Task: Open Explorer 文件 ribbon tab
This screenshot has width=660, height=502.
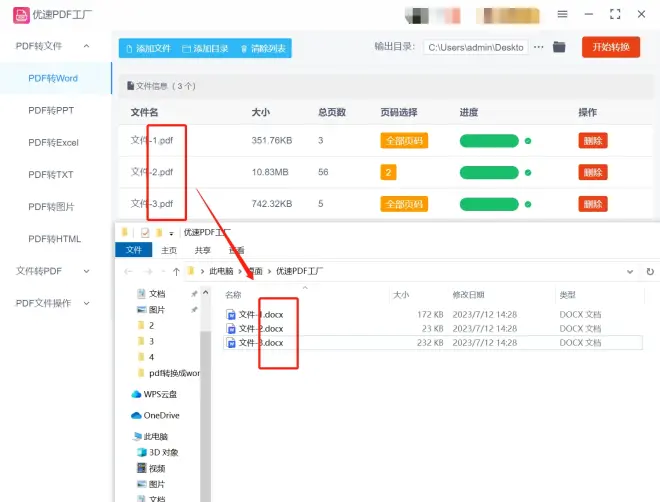Action: pyautogui.click(x=133, y=250)
